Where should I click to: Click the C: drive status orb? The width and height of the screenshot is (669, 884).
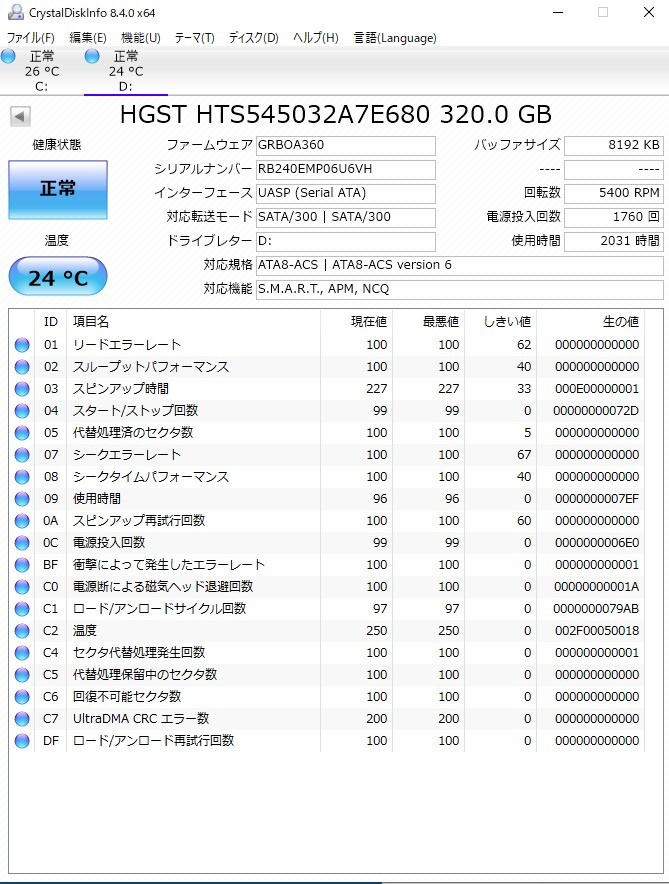[8, 56]
